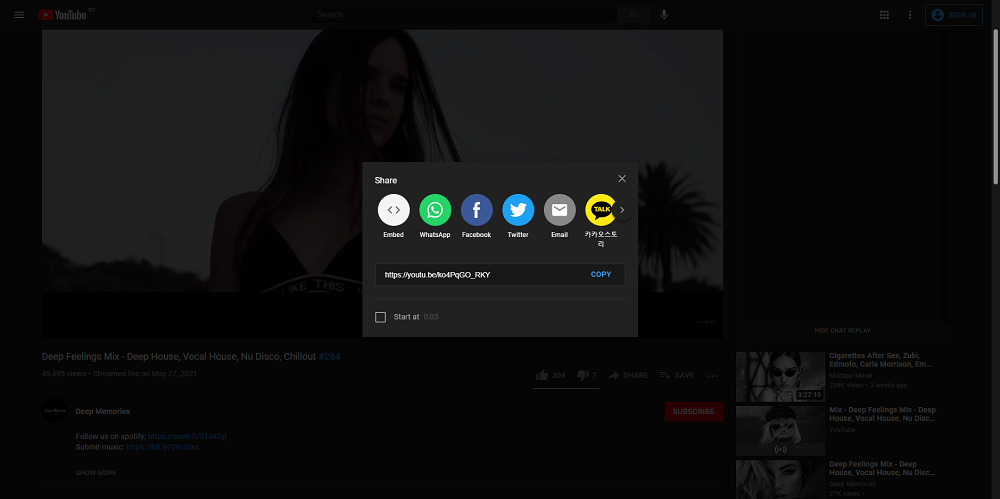Close the Share dialog

tap(622, 179)
